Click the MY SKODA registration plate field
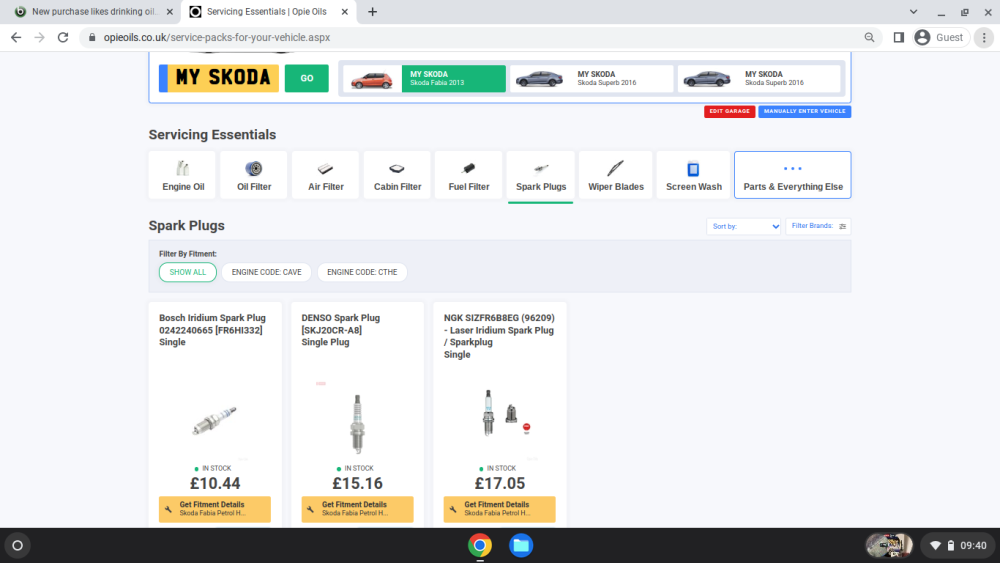Viewport: 1000px width, 563px height. [x=219, y=78]
